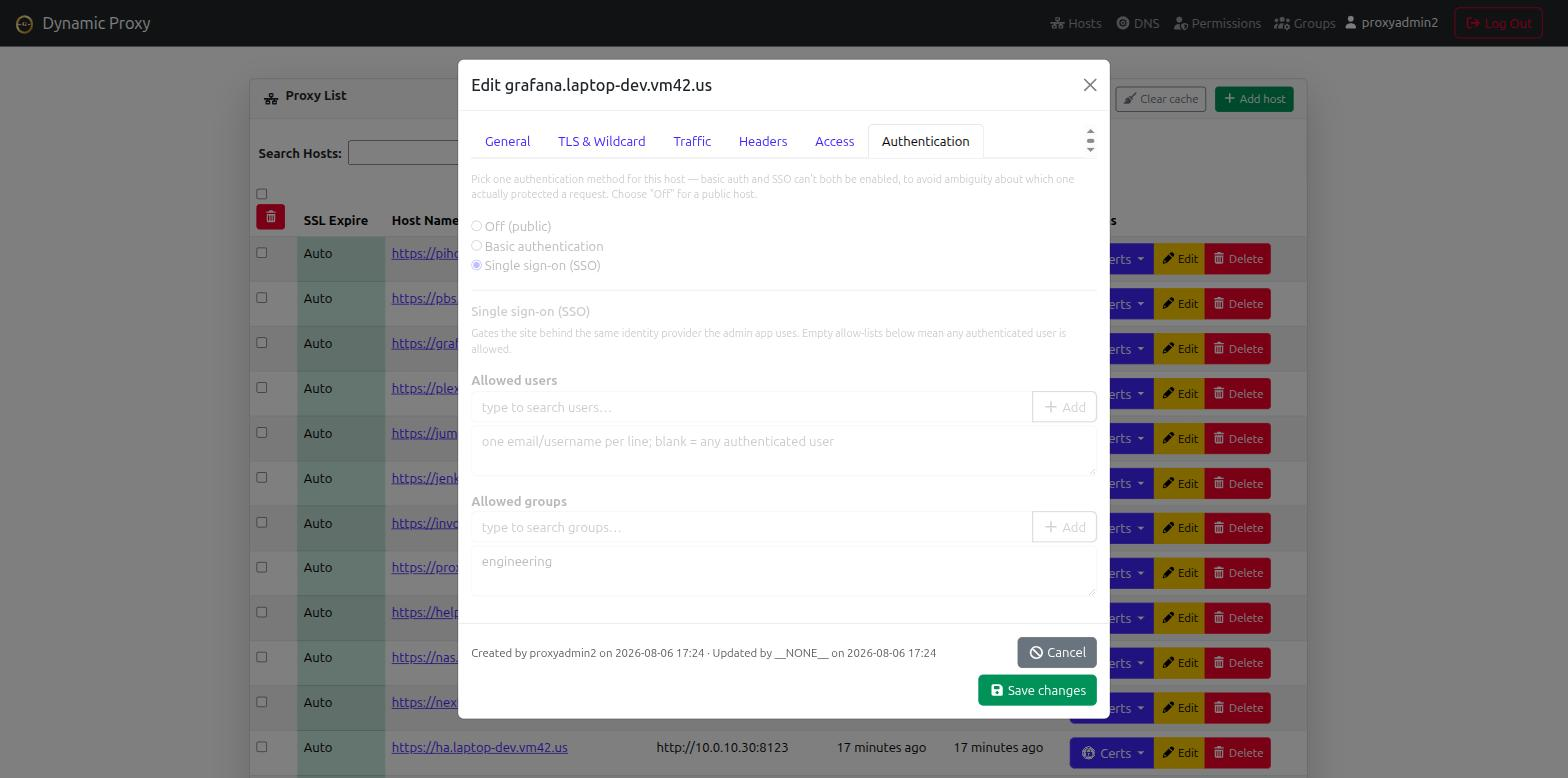Click the Search Hosts input field
Viewport: 1568px width, 778px height.
[403, 153]
